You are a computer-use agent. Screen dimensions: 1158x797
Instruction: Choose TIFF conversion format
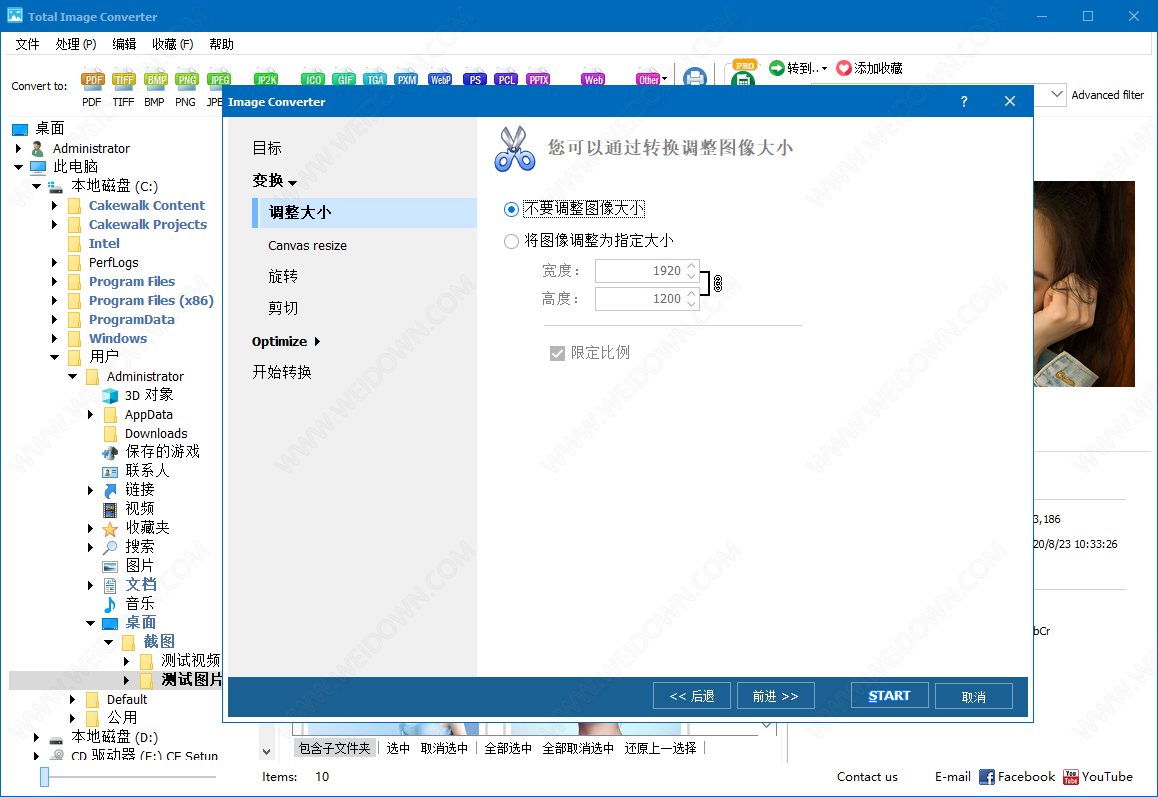(123, 80)
